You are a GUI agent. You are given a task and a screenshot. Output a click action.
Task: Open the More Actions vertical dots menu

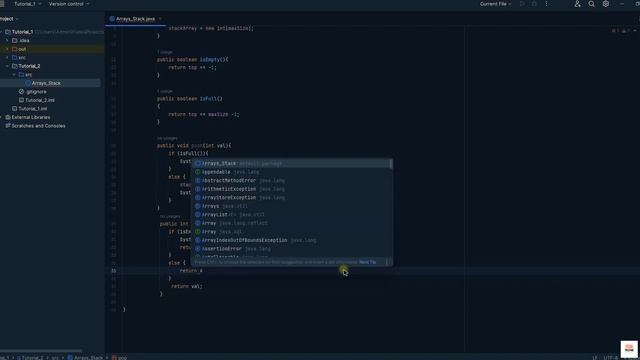pos(547,4)
